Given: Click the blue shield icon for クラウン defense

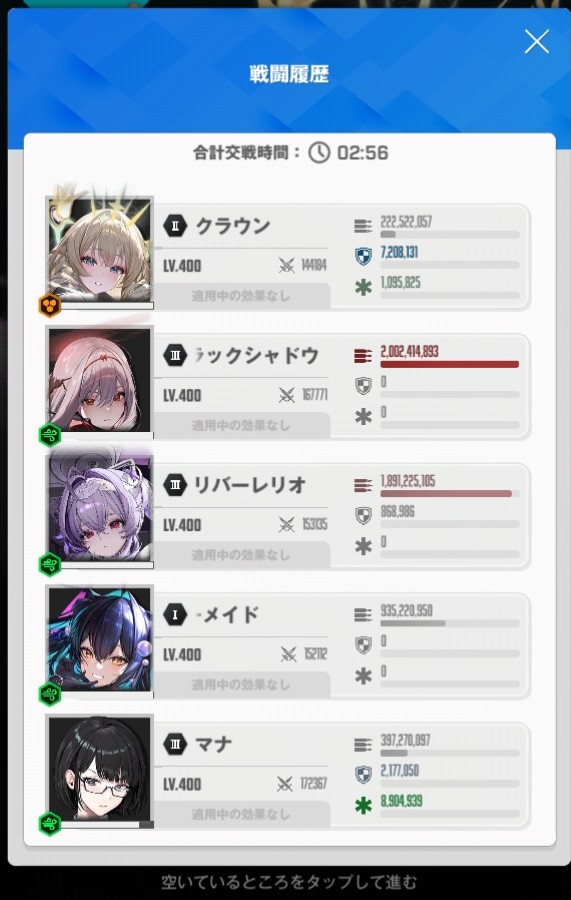Looking at the screenshot, I should [363, 257].
